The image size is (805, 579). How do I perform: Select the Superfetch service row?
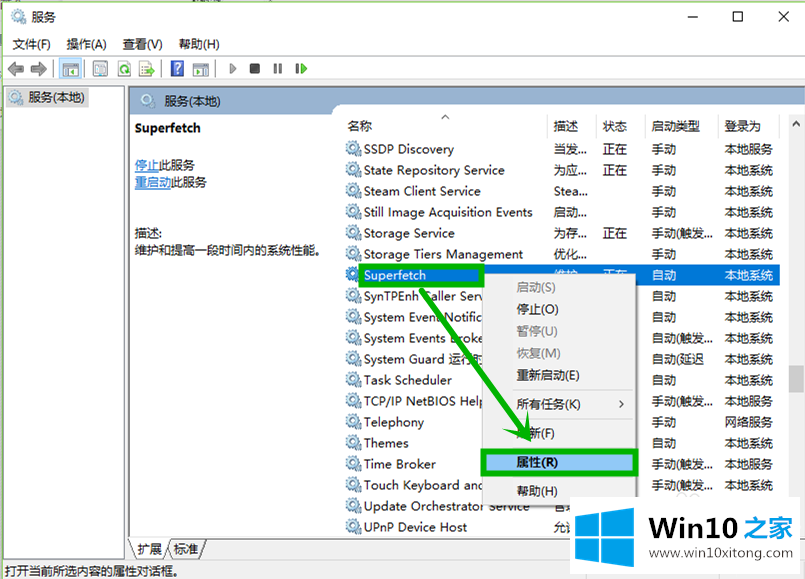click(562, 275)
